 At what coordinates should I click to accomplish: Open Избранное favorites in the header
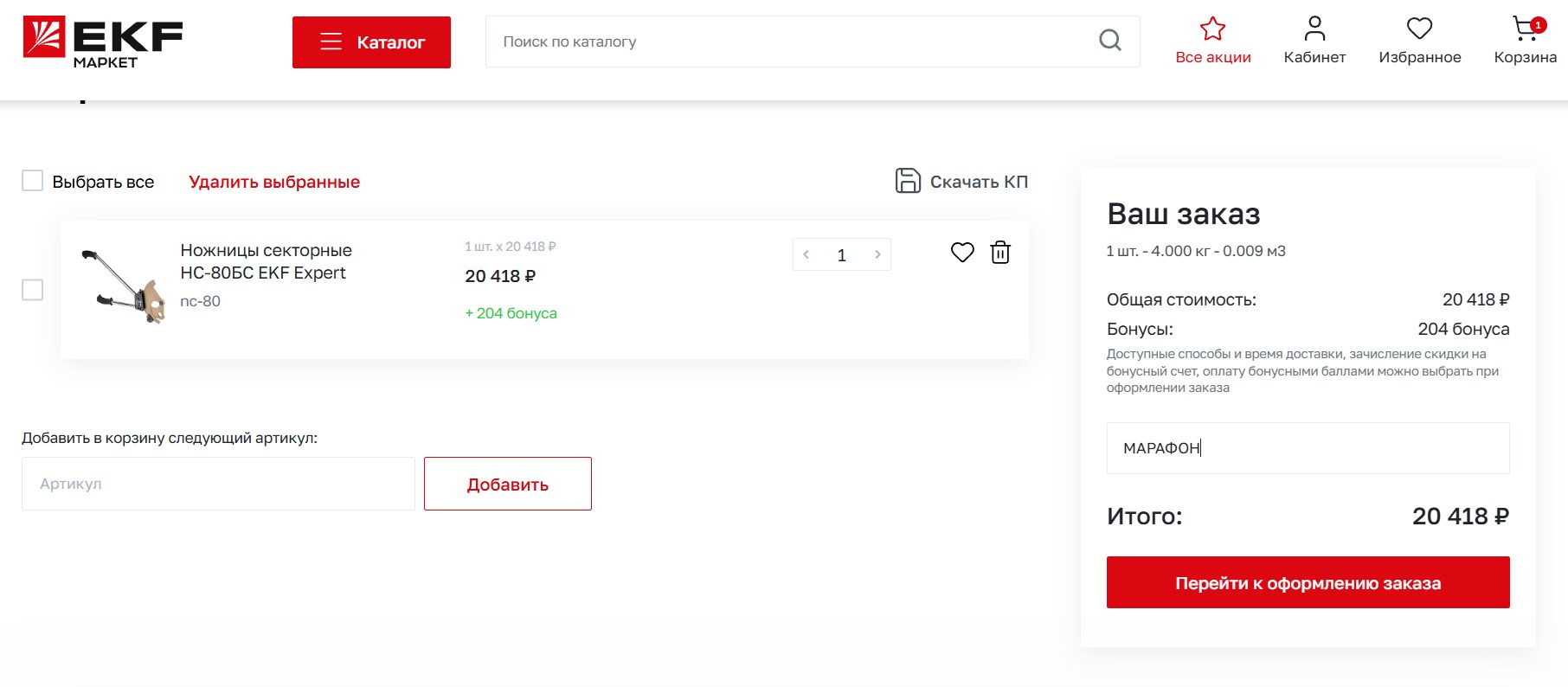pos(1420,42)
